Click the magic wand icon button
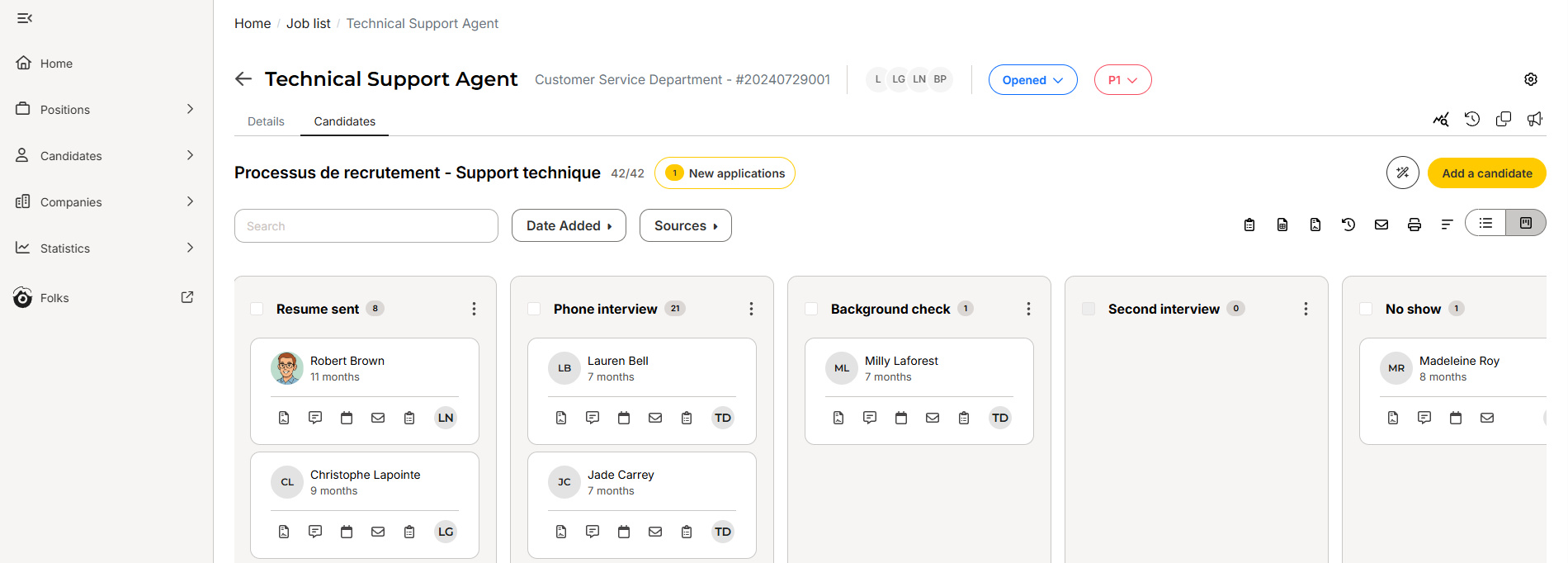 (x=1402, y=173)
